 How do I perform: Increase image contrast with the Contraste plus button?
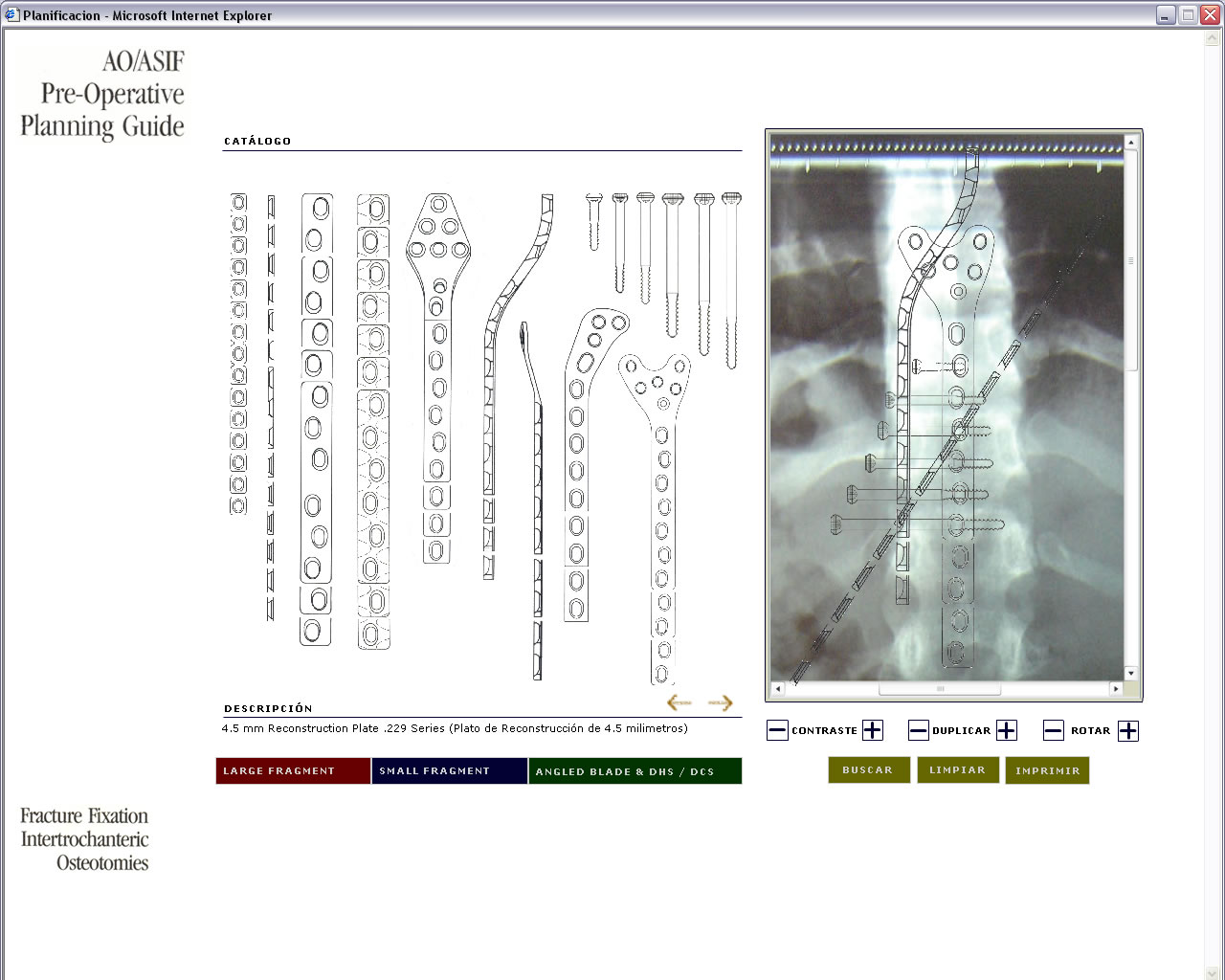tap(872, 730)
